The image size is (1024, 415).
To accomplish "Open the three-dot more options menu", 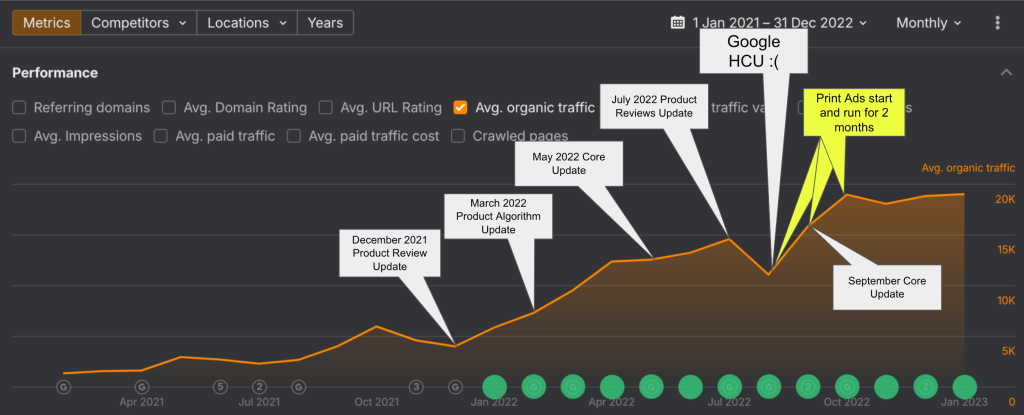I will pyautogui.click(x=997, y=23).
